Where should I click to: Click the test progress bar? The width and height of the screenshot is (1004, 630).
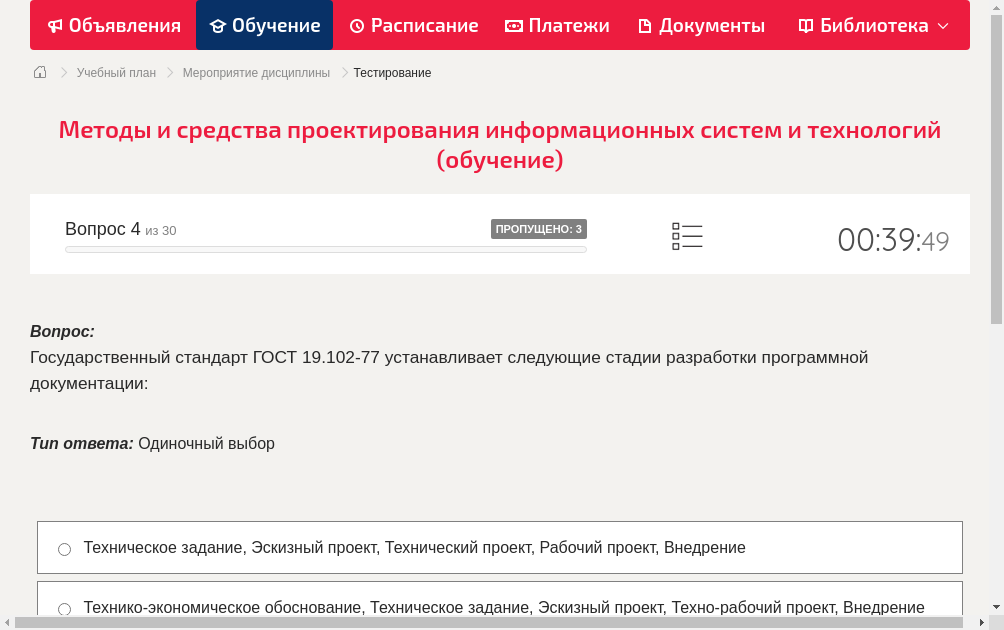pyautogui.click(x=325, y=249)
